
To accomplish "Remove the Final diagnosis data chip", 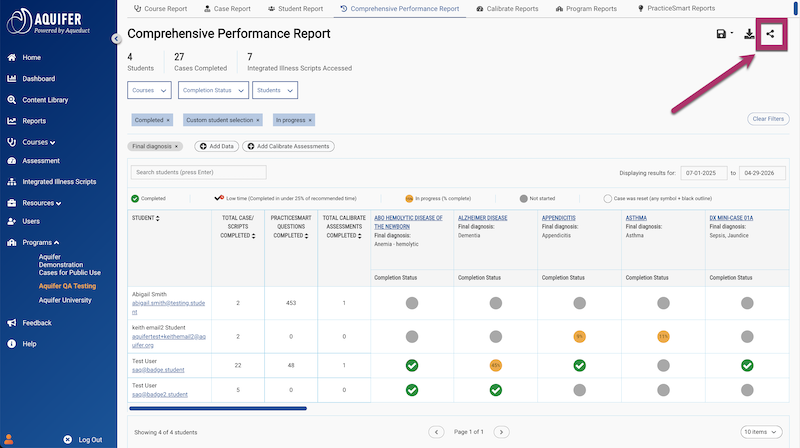I will (x=177, y=146).
